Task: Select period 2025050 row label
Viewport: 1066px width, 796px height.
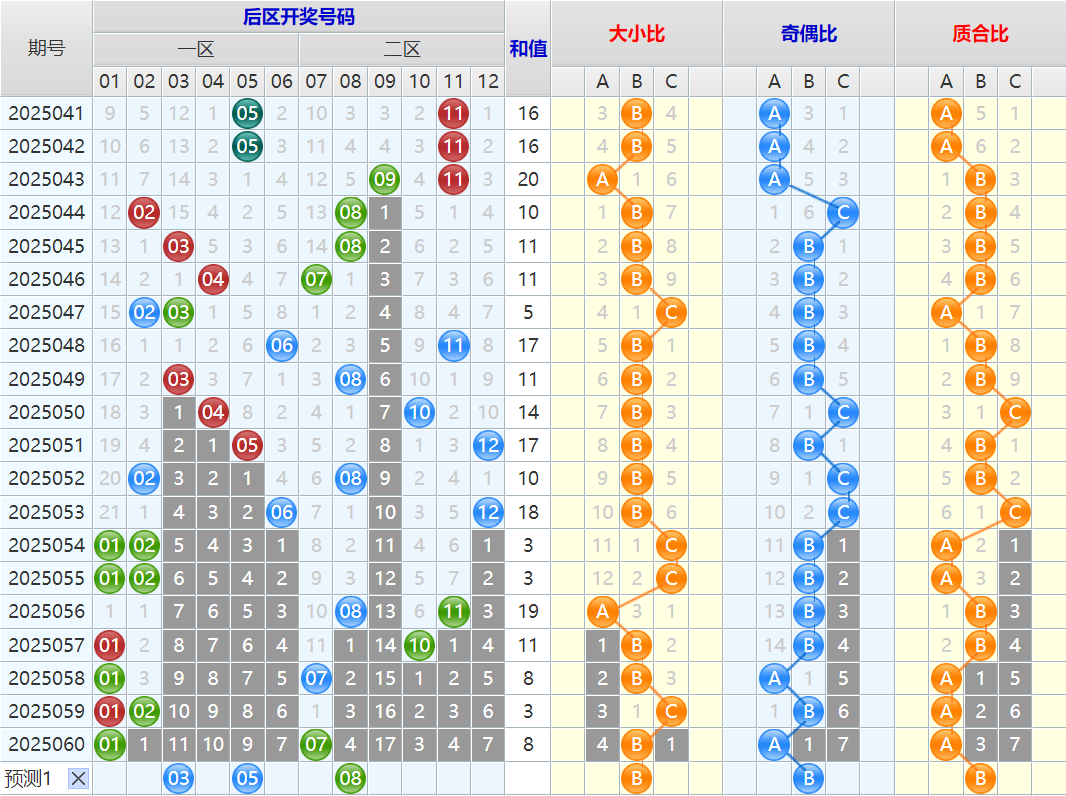Action: pyautogui.click(x=46, y=413)
